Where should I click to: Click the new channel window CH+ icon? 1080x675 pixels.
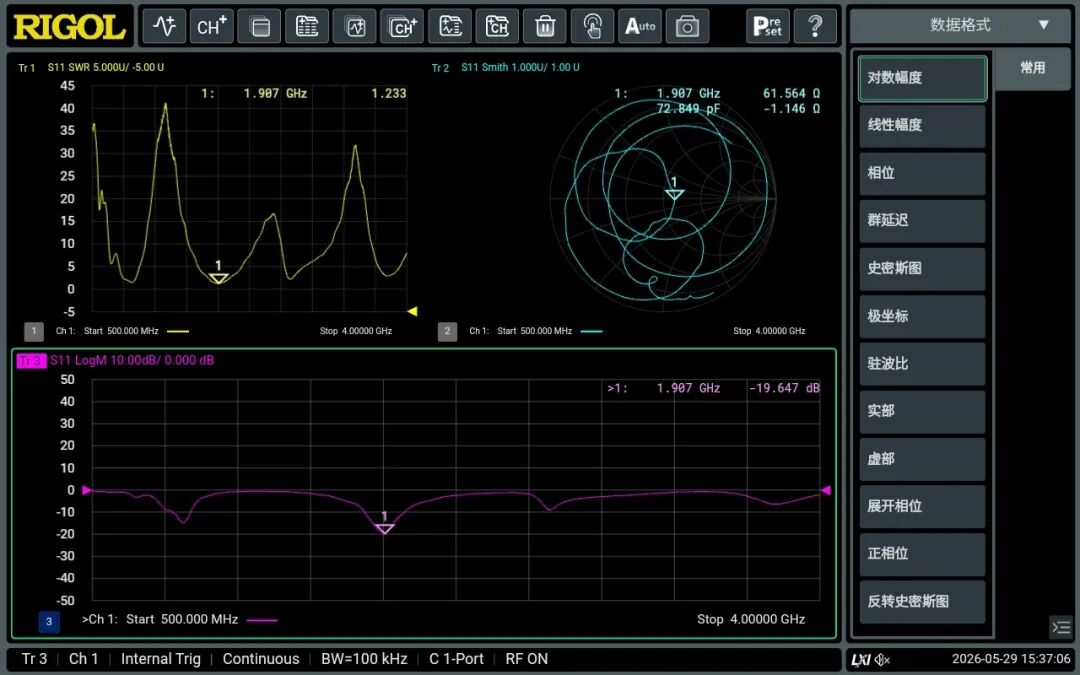pos(402,26)
